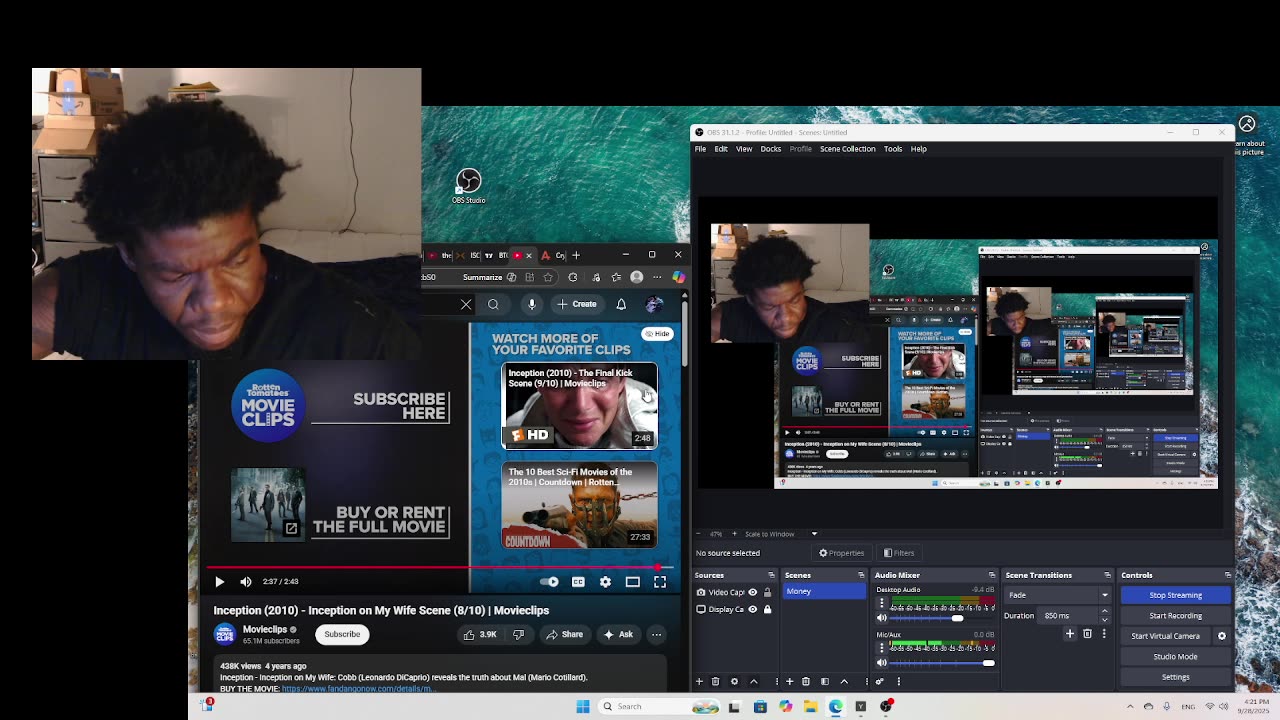Image resolution: width=1280 pixels, height=720 pixels.
Task: Open the fandangonow.com link in description
Action: point(358,689)
